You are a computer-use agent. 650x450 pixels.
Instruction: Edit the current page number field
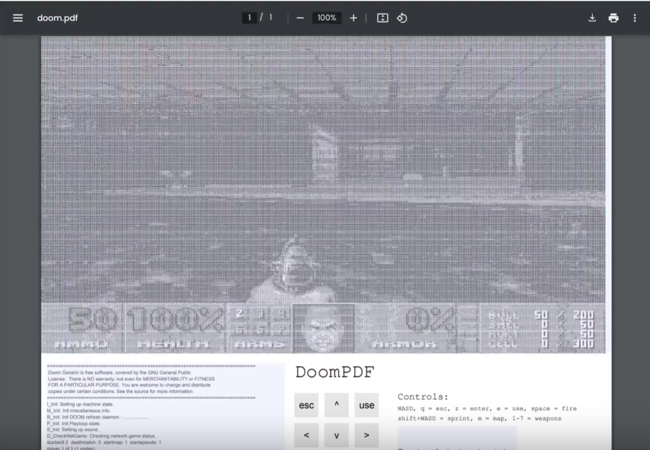click(x=249, y=17)
